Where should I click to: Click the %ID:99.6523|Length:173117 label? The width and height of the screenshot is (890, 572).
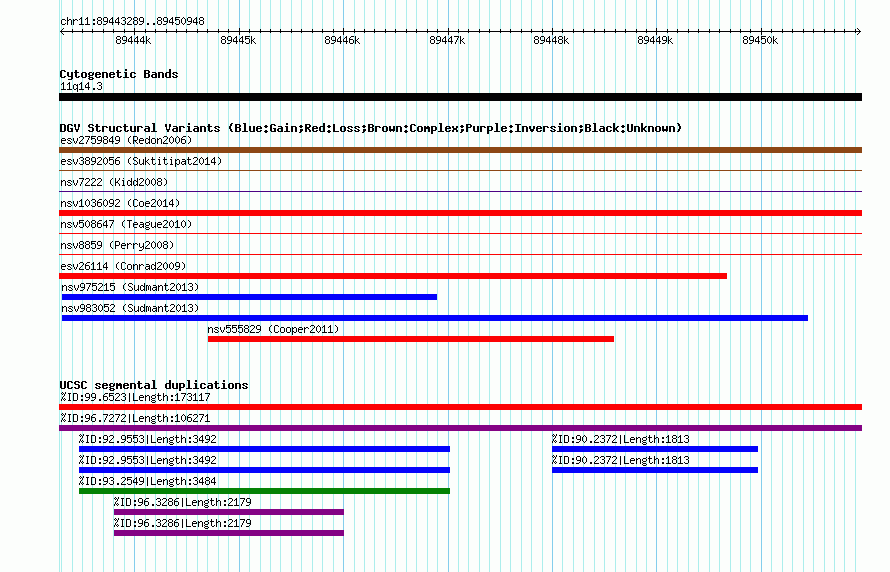pyautogui.click(x=135, y=397)
